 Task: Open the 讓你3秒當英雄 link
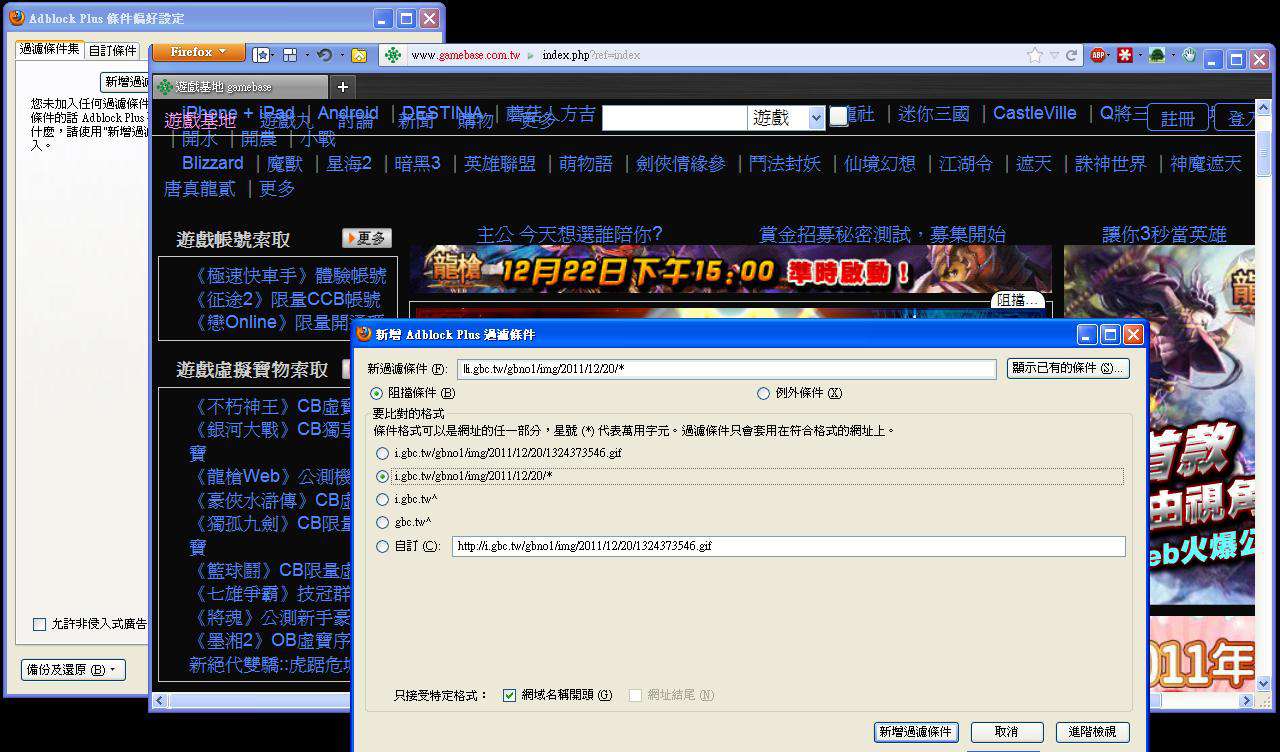pyautogui.click(x=1164, y=235)
